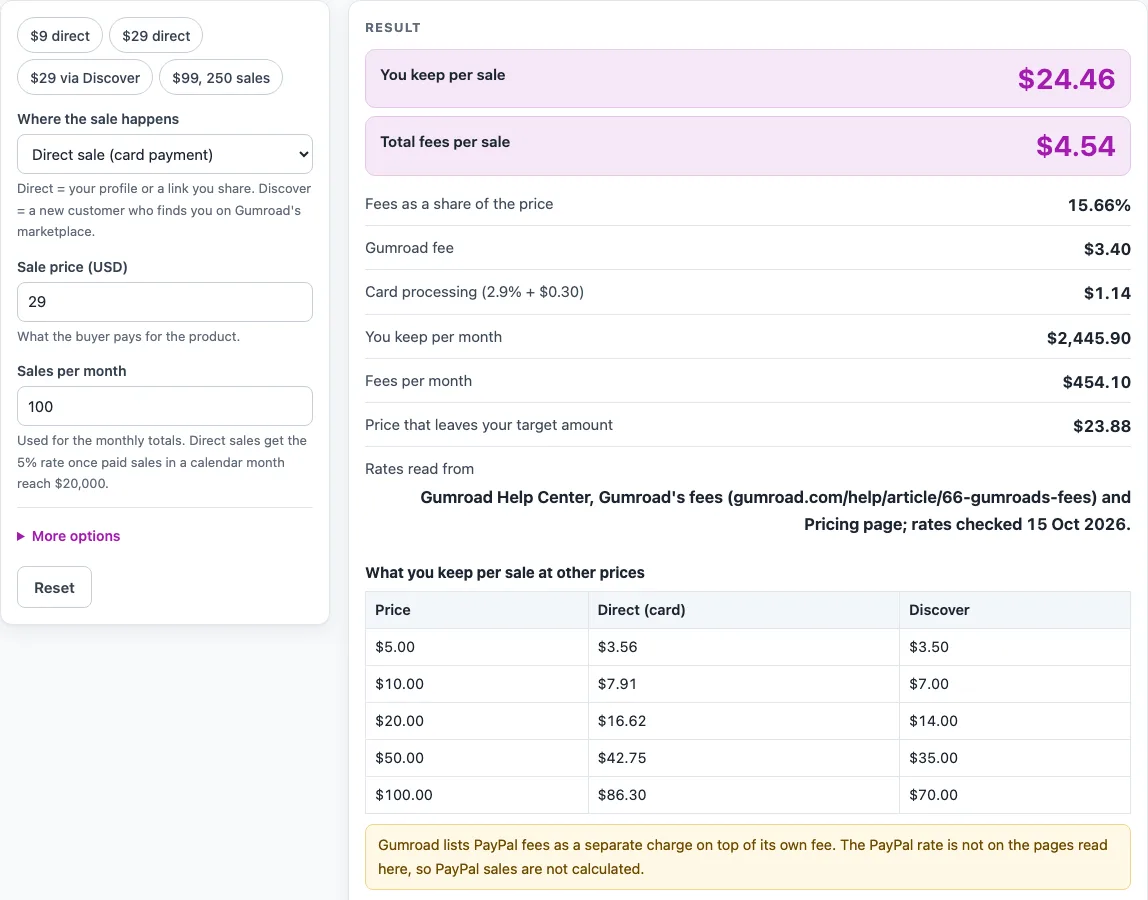The image size is (1148, 900).
Task: Click the $86.30 direct card cell
Action: point(744,795)
